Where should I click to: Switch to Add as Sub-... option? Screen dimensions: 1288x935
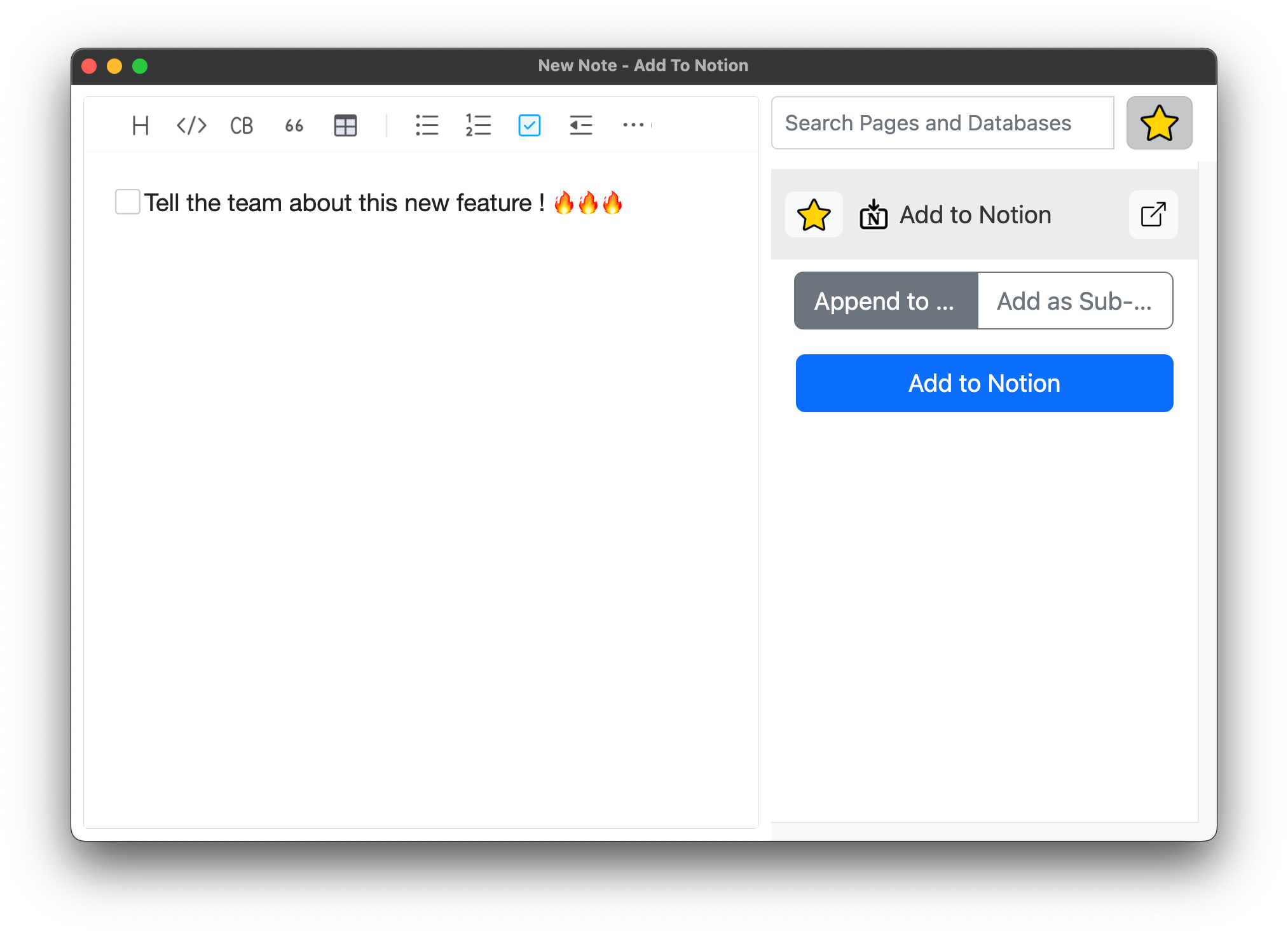(x=1075, y=301)
